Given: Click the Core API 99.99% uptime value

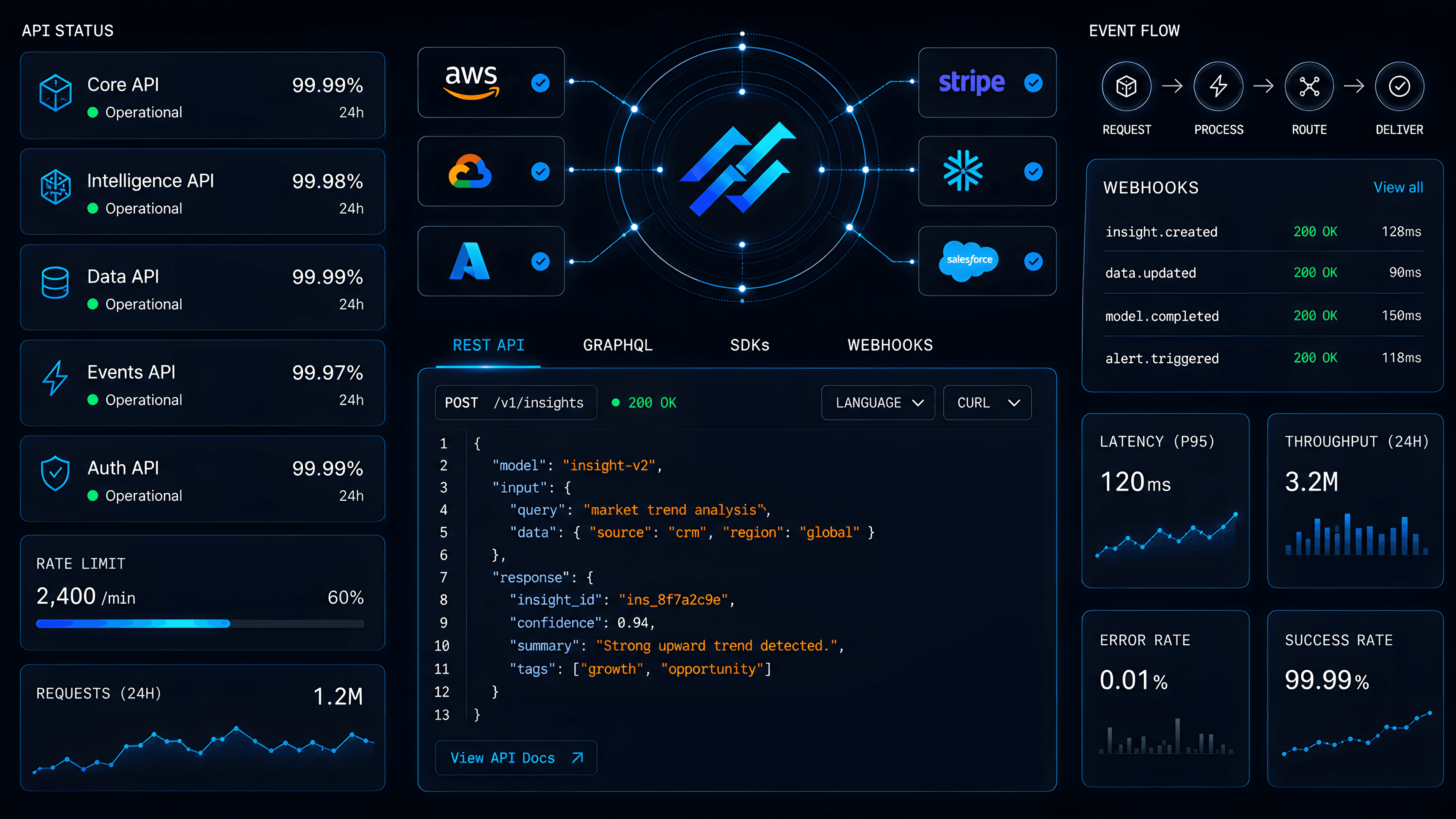Looking at the screenshot, I should [327, 85].
